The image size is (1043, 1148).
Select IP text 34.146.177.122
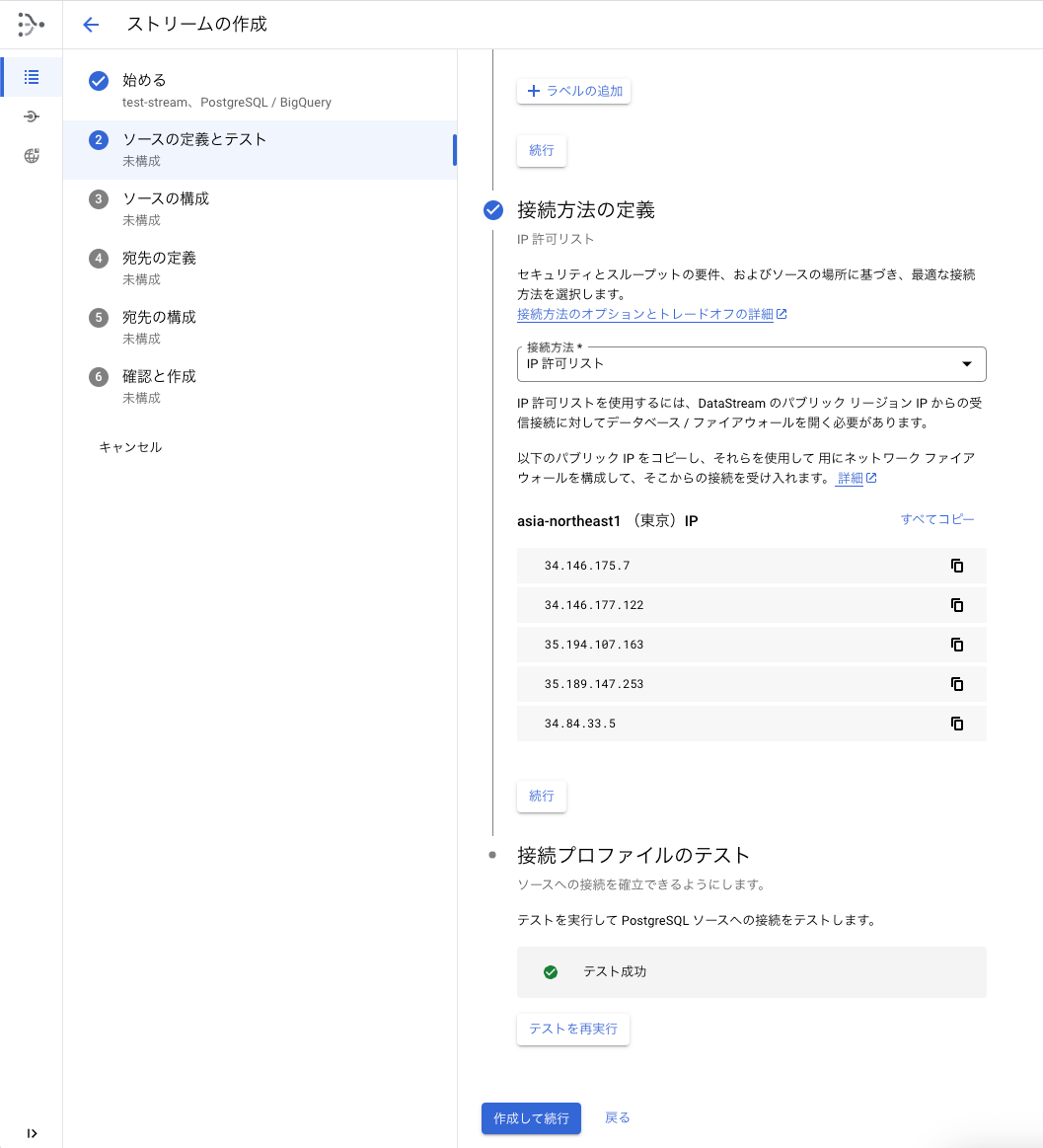click(x=594, y=605)
